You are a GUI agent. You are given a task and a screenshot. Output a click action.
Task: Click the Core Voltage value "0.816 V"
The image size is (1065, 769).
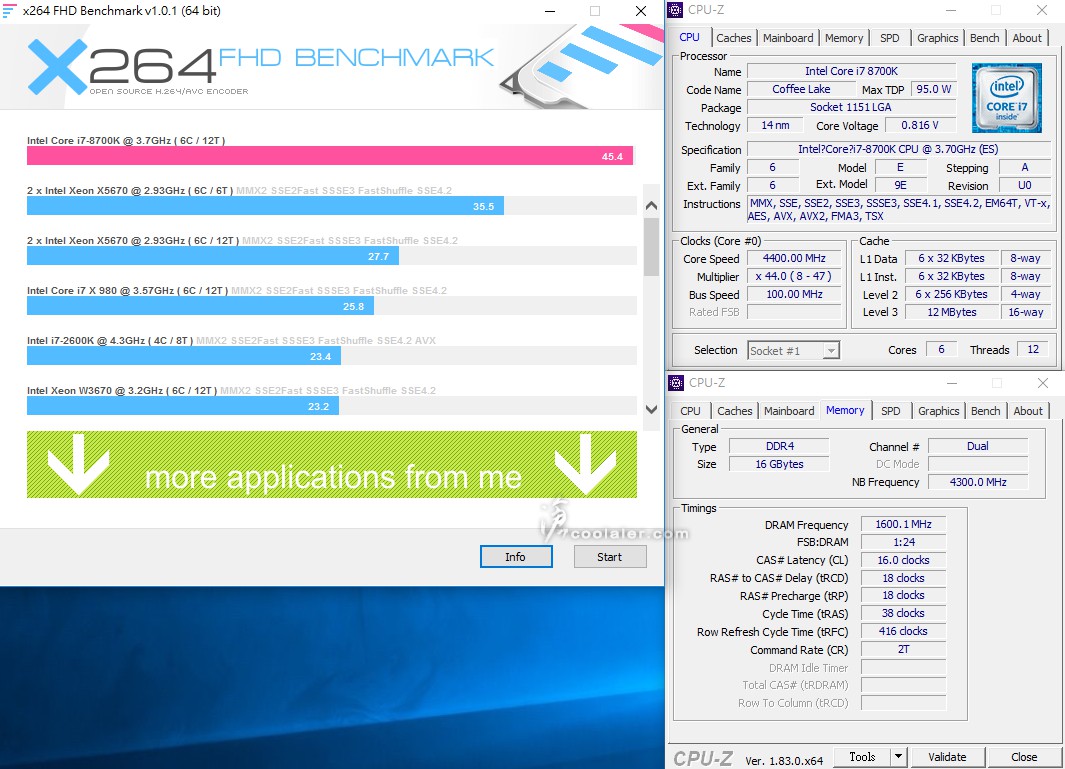point(920,125)
